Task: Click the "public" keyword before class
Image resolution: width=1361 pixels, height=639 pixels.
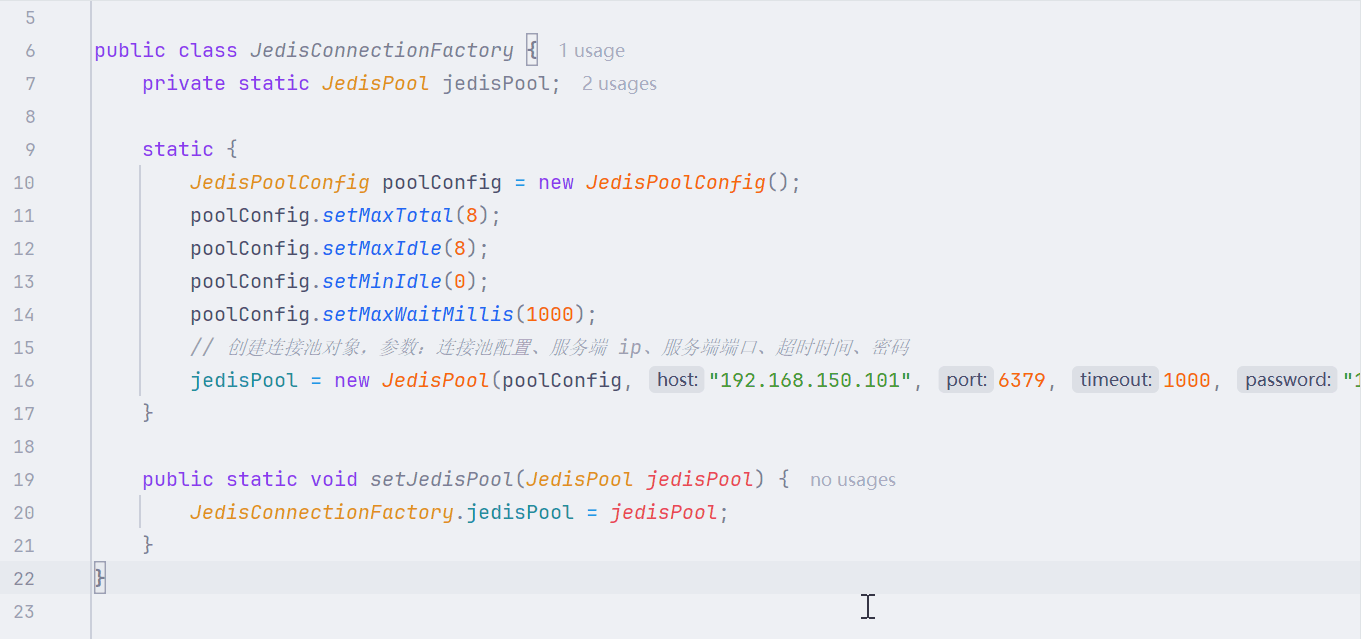Action: (x=130, y=51)
